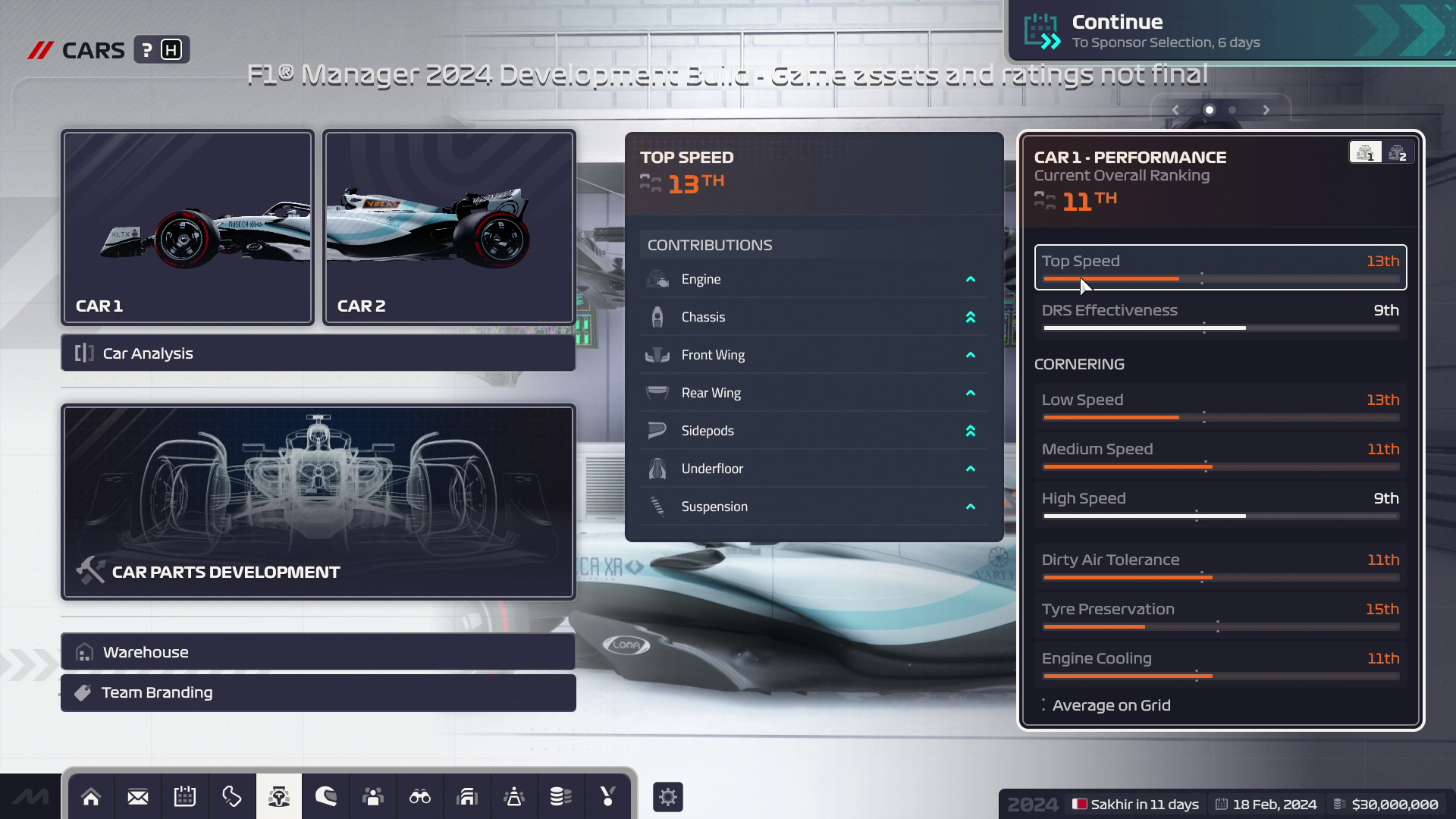Image resolution: width=1456 pixels, height=819 pixels.
Task: Open the settings gear icon
Action: pos(668,797)
